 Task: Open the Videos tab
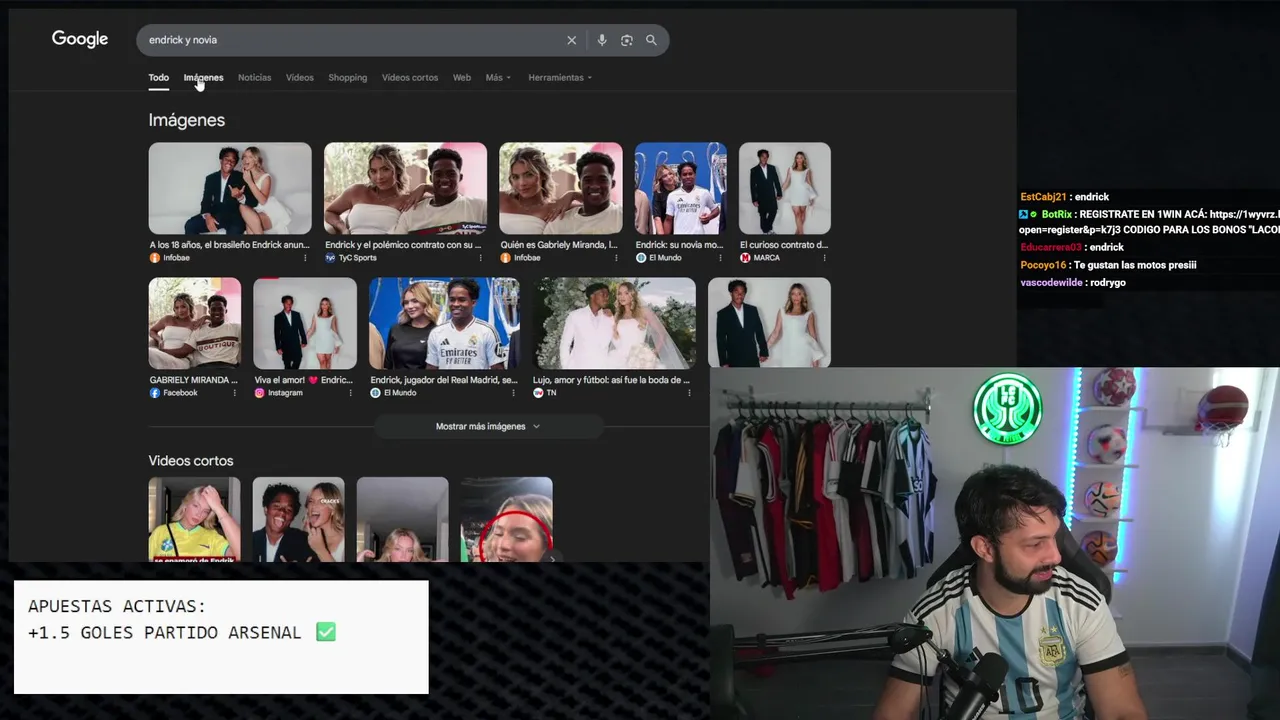point(299,78)
